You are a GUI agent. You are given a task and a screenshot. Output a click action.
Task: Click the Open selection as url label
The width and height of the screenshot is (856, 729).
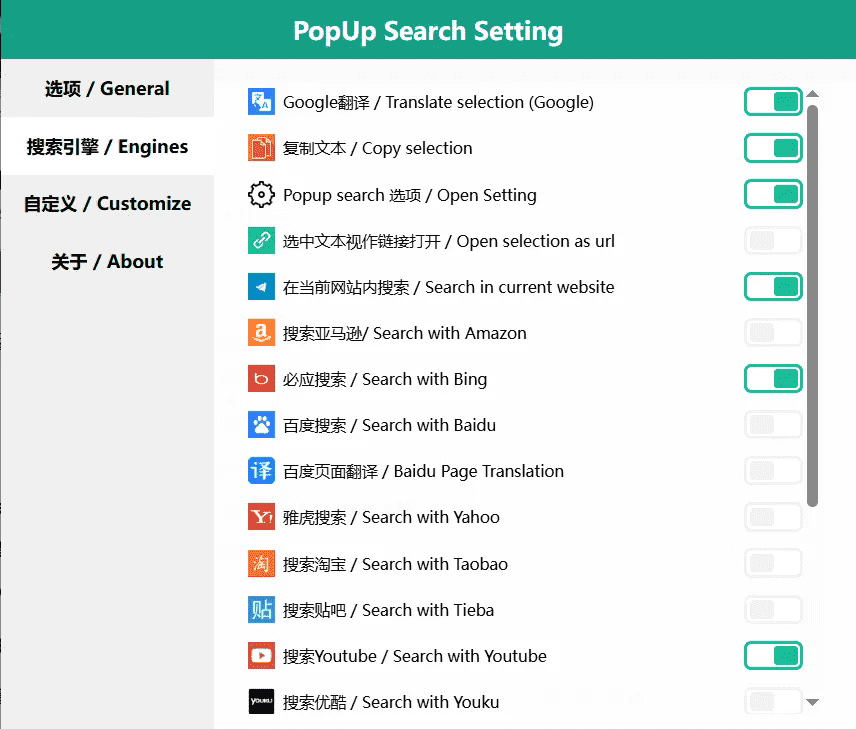449,241
